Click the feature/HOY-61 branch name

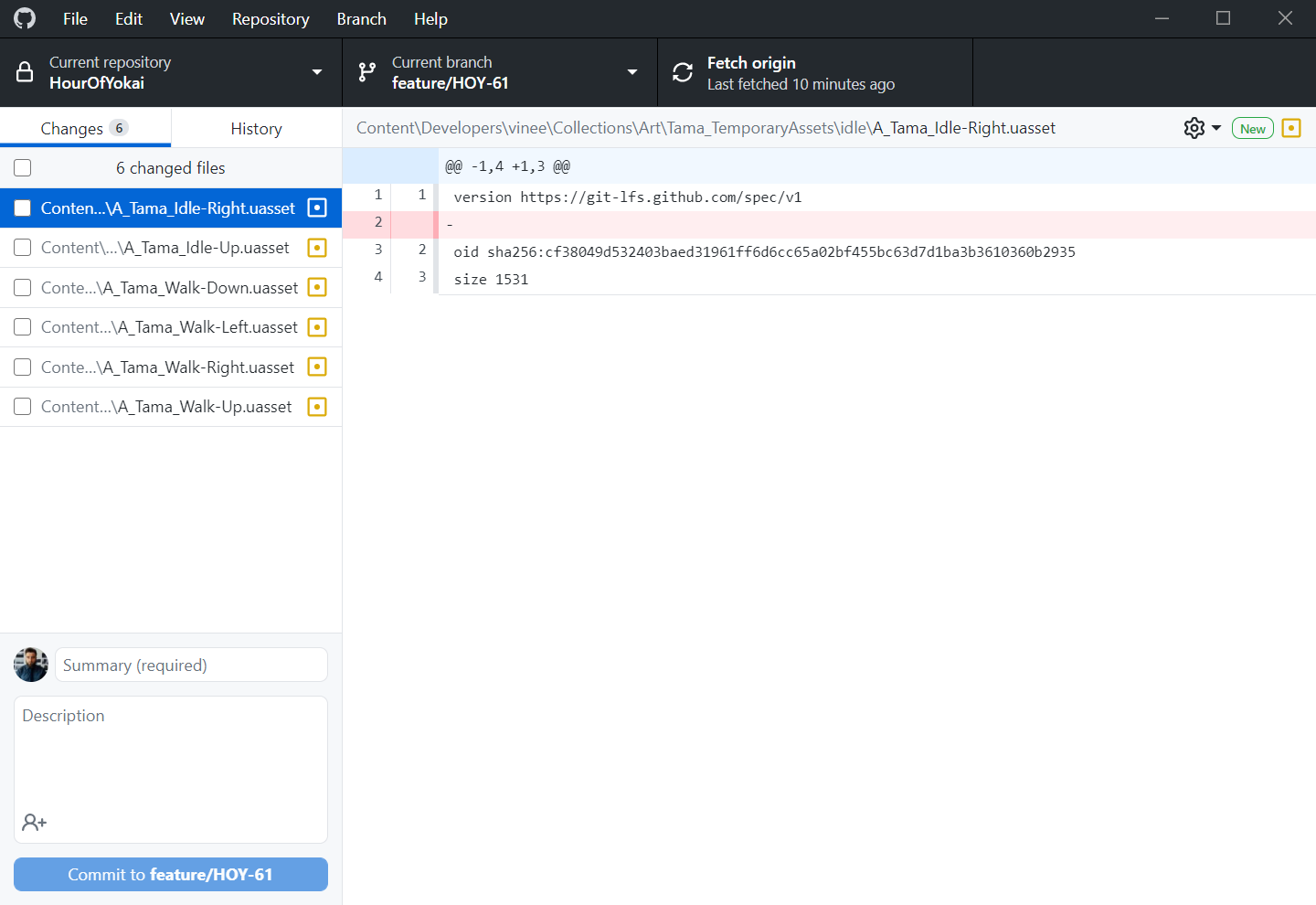(451, 83)
